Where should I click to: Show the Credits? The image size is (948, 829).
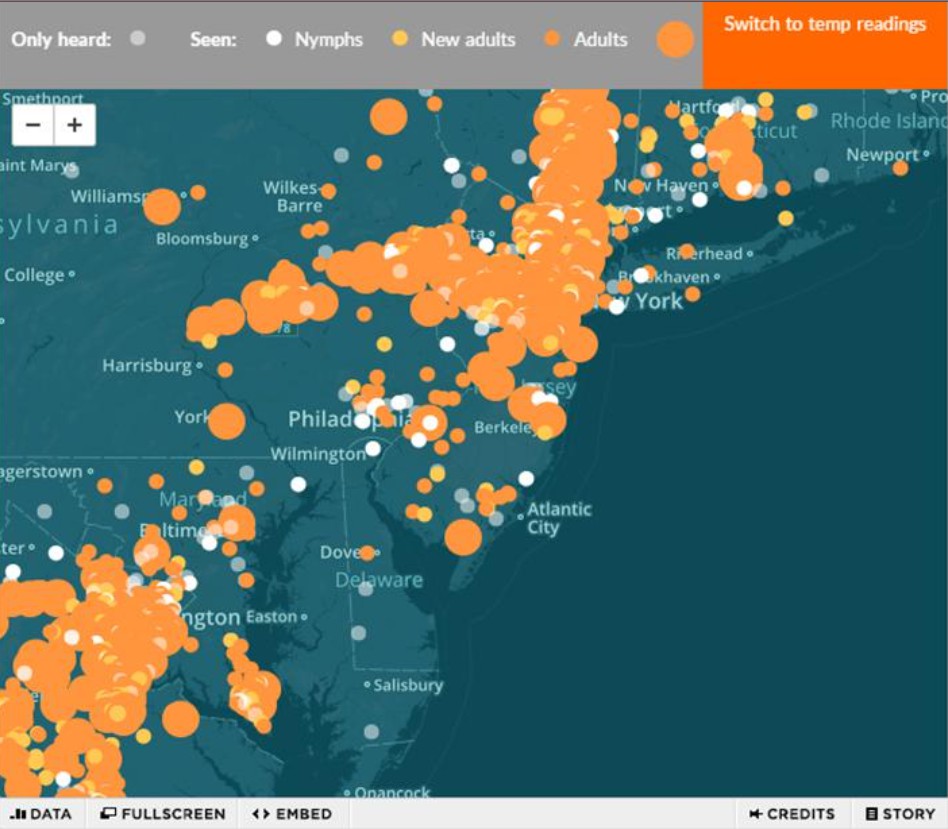pyautogui.click(x=792, y=814)
